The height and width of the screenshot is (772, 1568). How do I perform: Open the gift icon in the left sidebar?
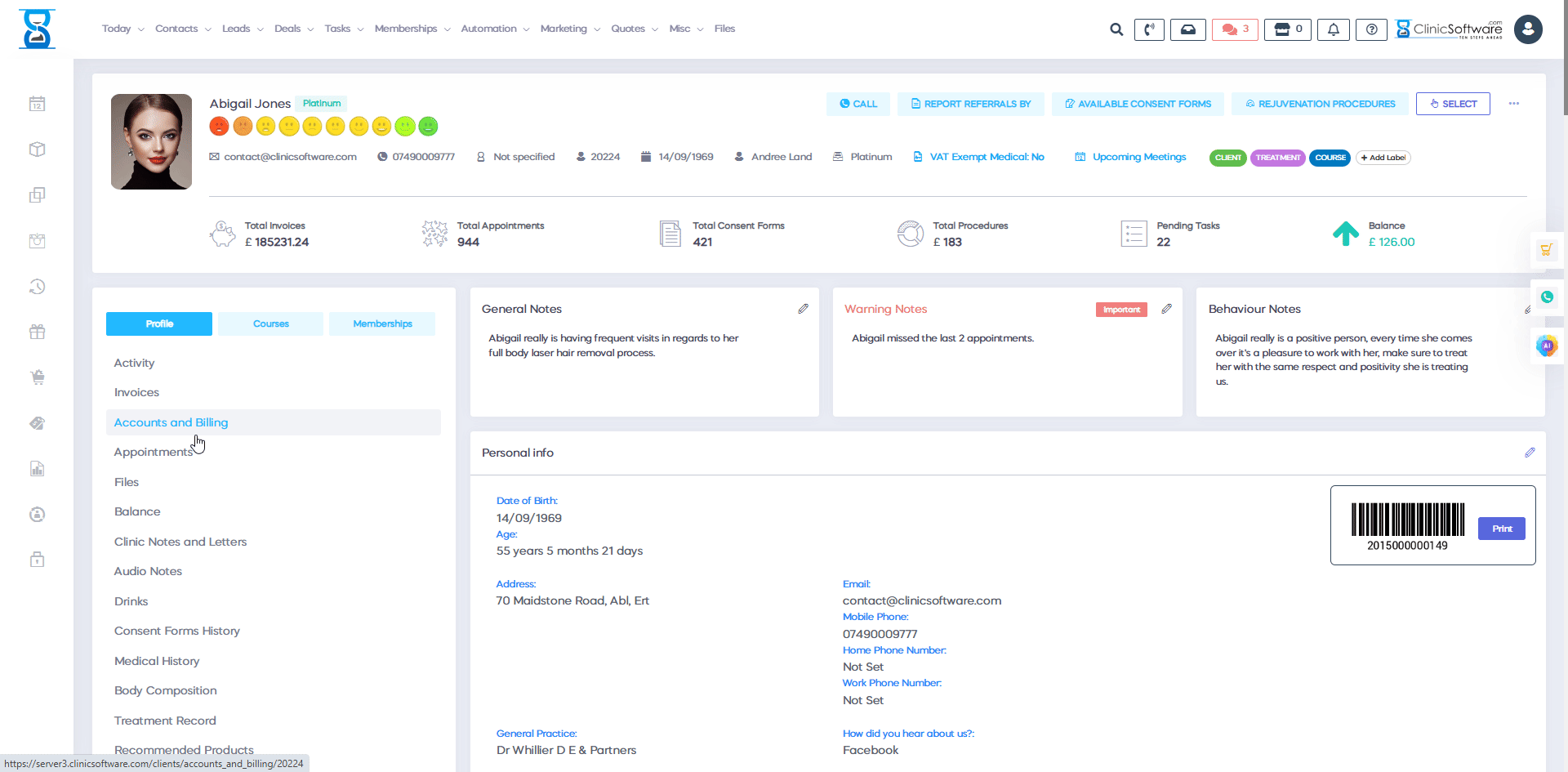pos(37,332)
